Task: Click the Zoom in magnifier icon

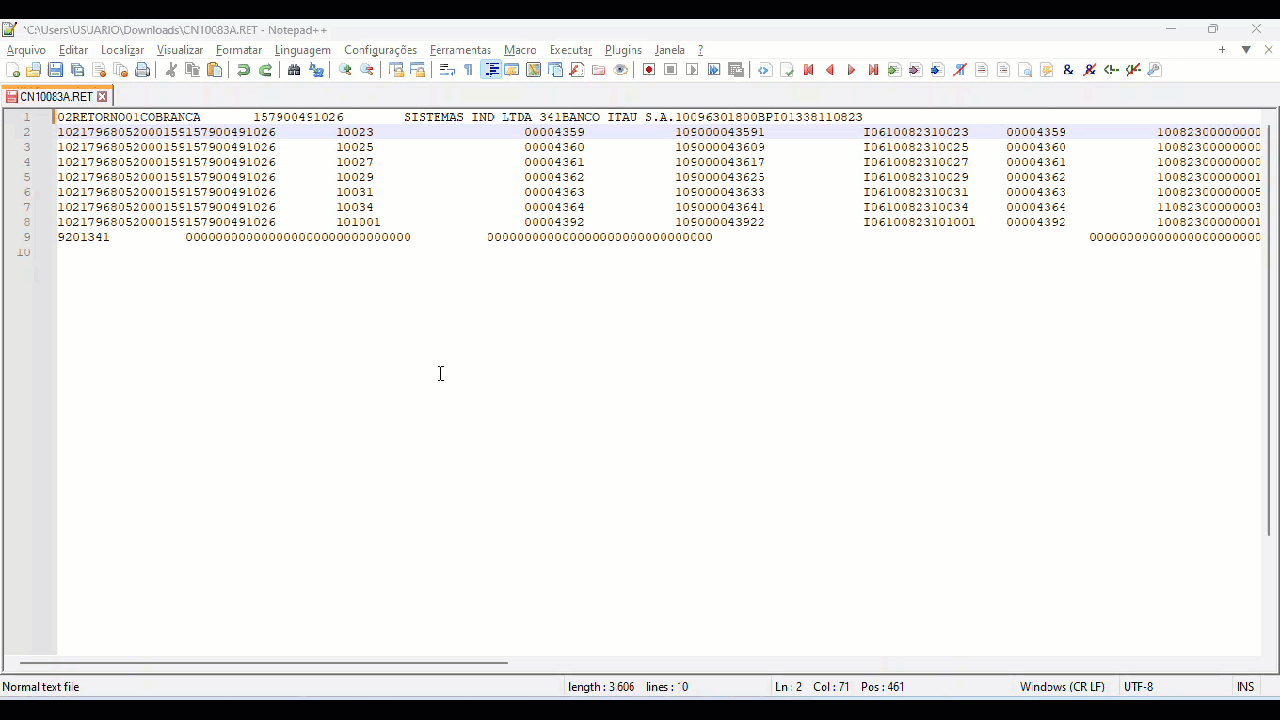Action: tap(345, 70)
